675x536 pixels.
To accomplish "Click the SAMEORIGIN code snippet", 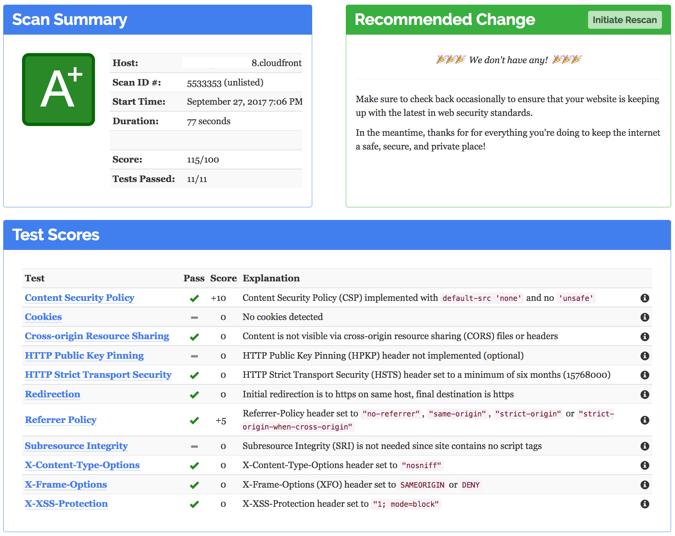I will (422, 485).
